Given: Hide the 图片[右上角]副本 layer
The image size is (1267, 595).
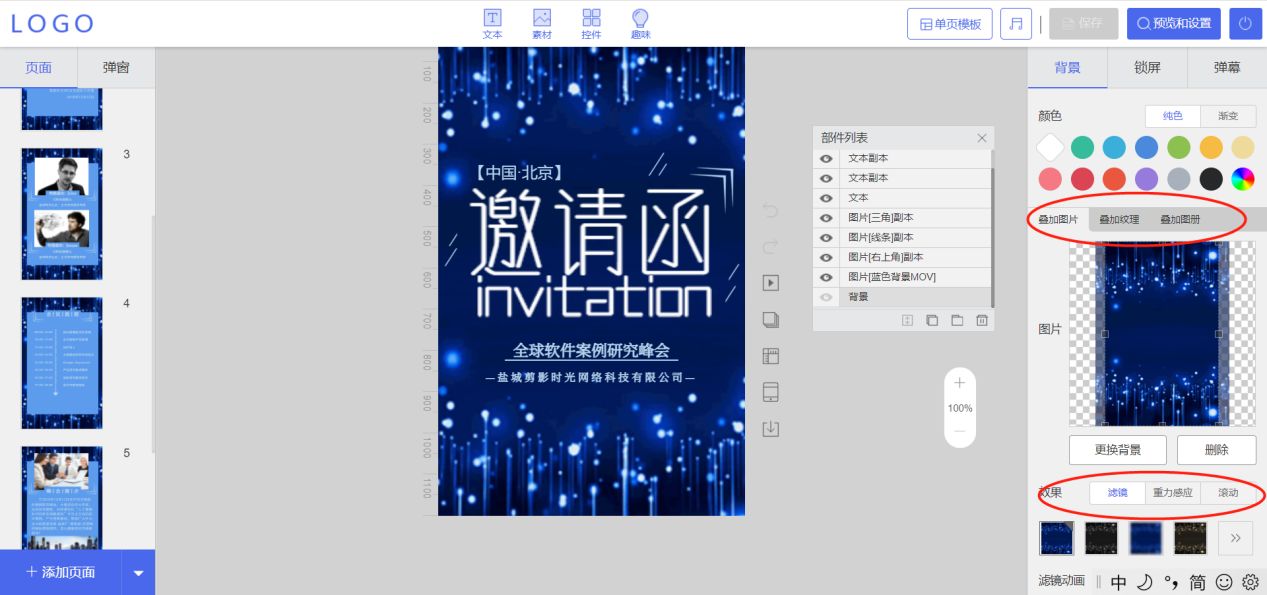Looking at the screenshot, I should (x=826, y=257).
